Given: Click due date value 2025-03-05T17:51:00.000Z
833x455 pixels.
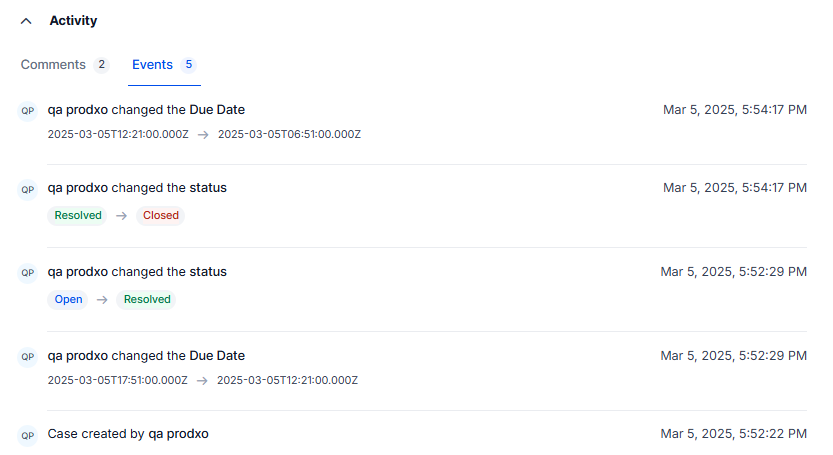Looking at the screenshot, I should click(118, 380).
